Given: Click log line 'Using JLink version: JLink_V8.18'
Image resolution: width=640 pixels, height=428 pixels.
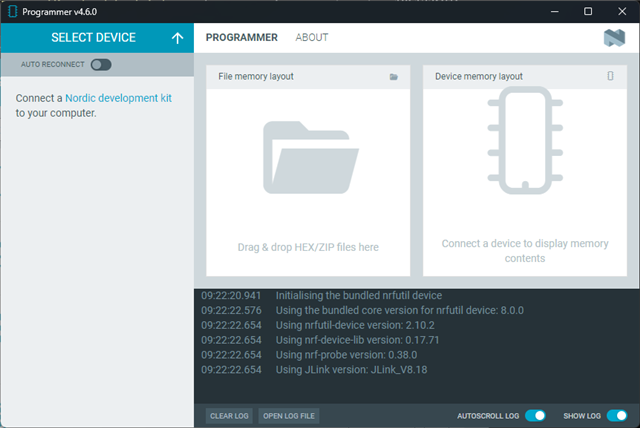Looking at the screenshot, I should point(351,370).
